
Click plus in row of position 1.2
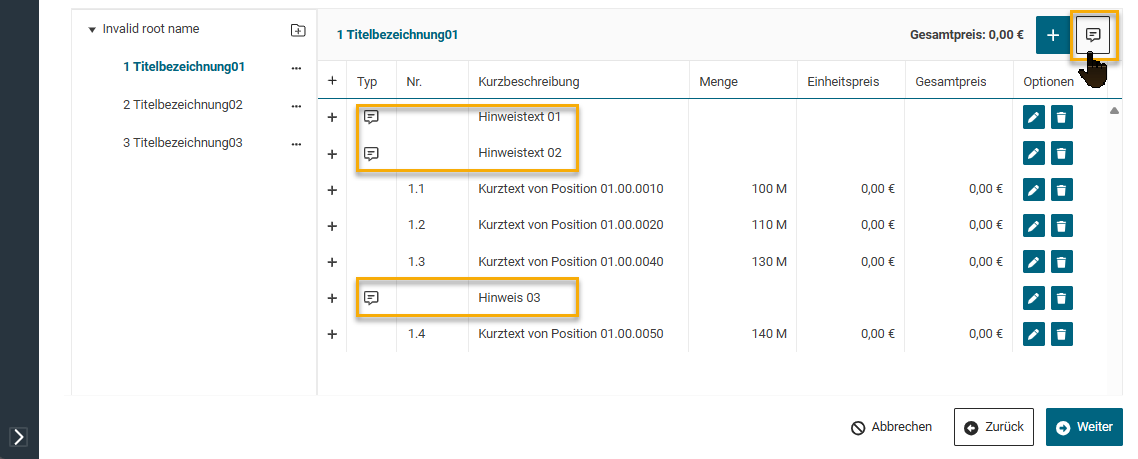pyautogui.click(x=332, y=226)
